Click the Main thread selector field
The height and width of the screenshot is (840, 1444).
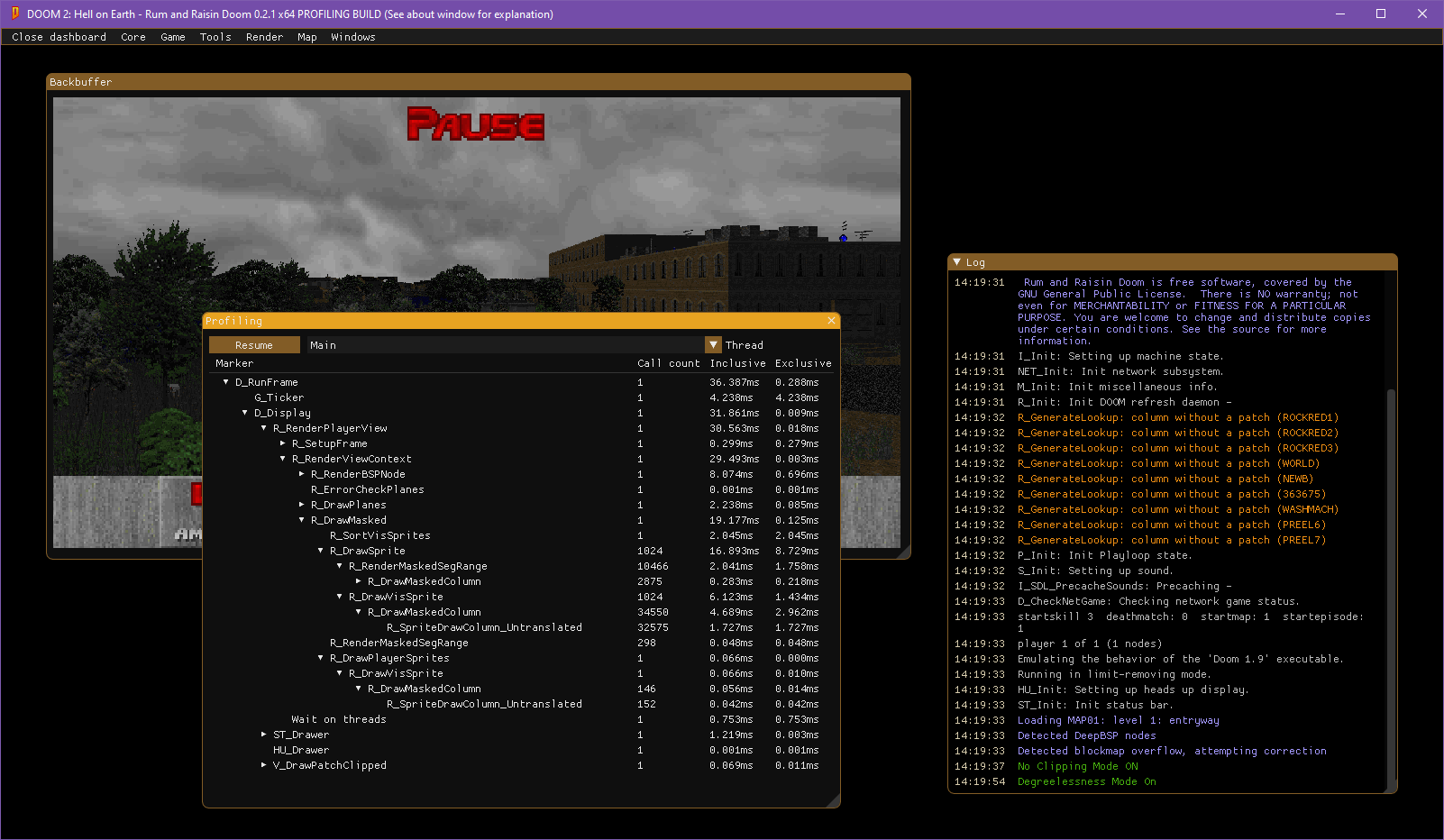tap(504, 345)
